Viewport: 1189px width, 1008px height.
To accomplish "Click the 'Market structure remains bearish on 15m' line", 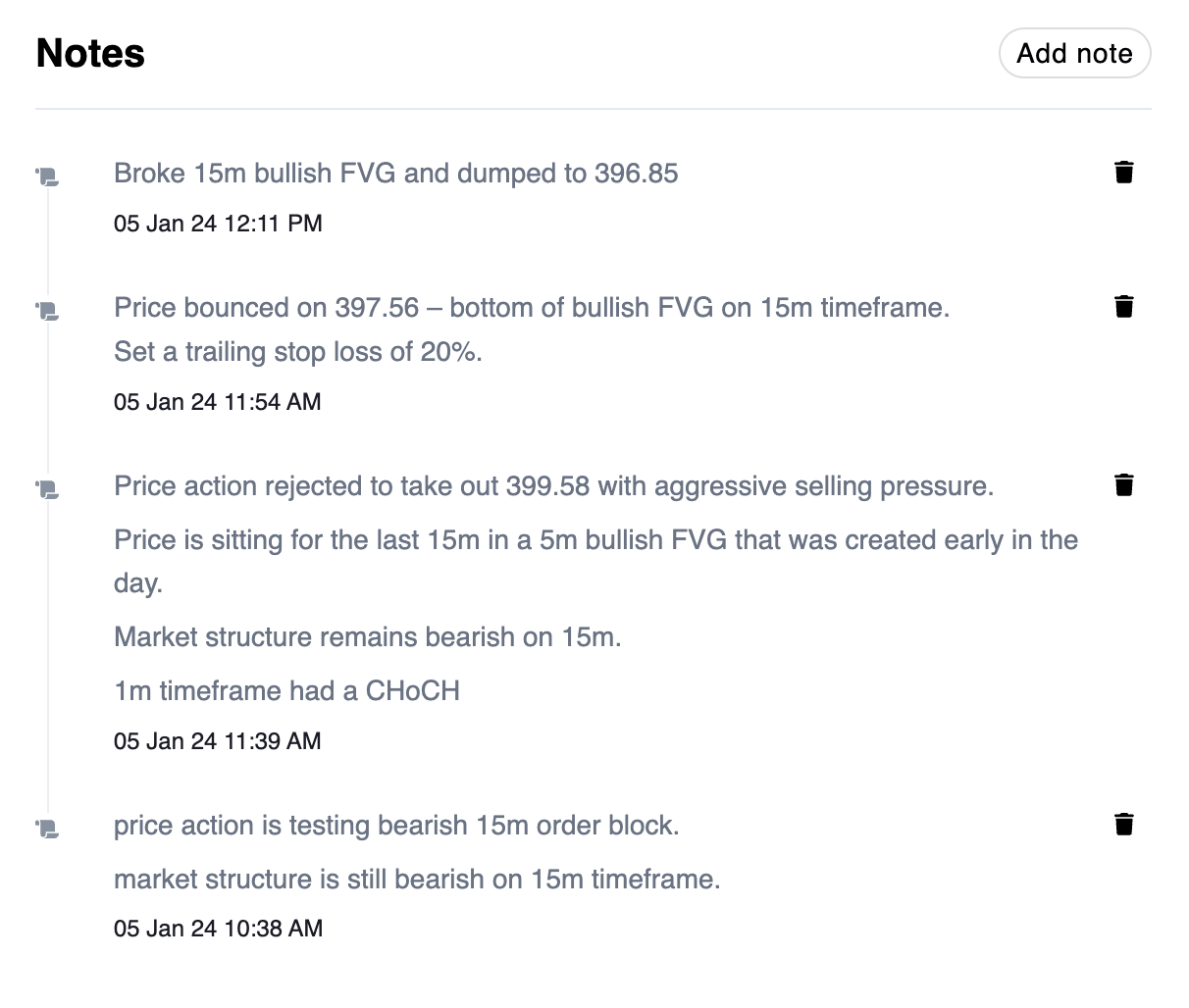I will pos(368,637).
